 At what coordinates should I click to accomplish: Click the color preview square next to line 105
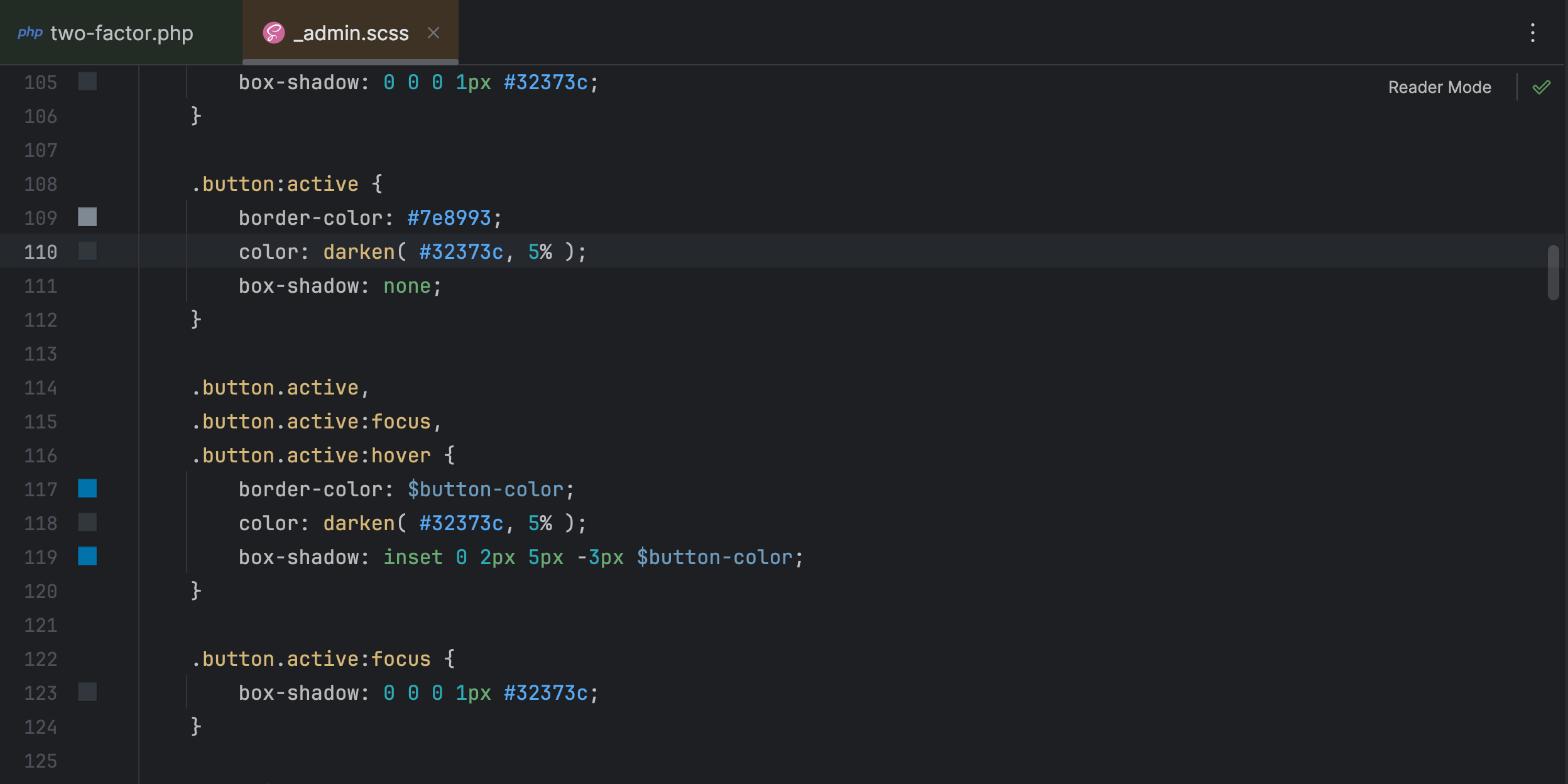coord(87,81)
